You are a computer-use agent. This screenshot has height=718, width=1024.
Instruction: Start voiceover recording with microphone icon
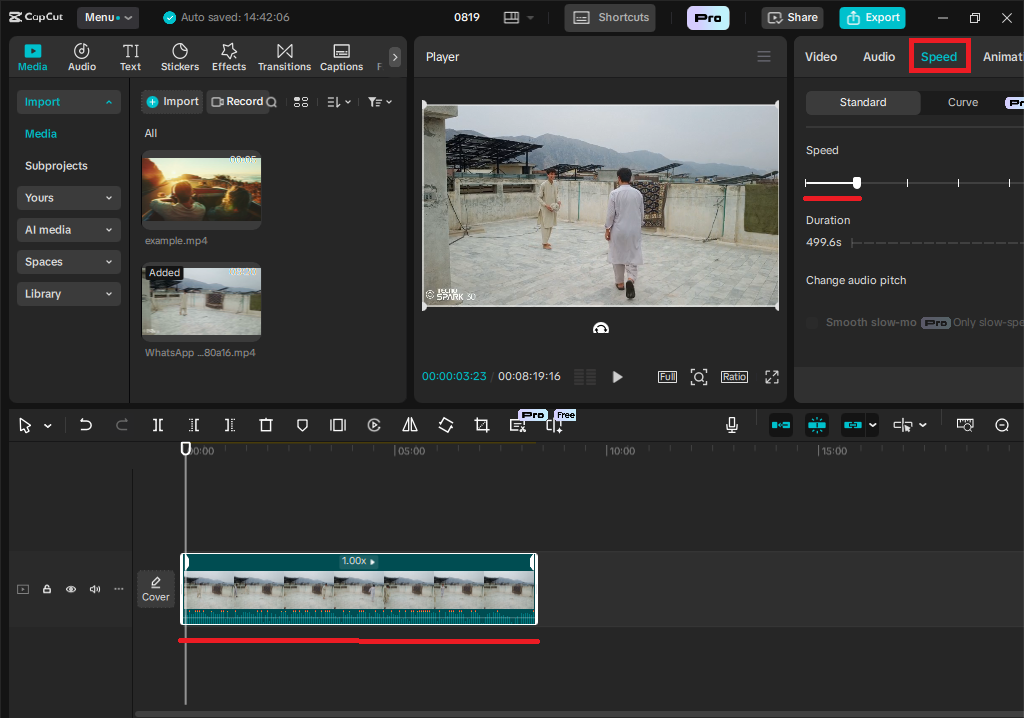tap(732, 425)
